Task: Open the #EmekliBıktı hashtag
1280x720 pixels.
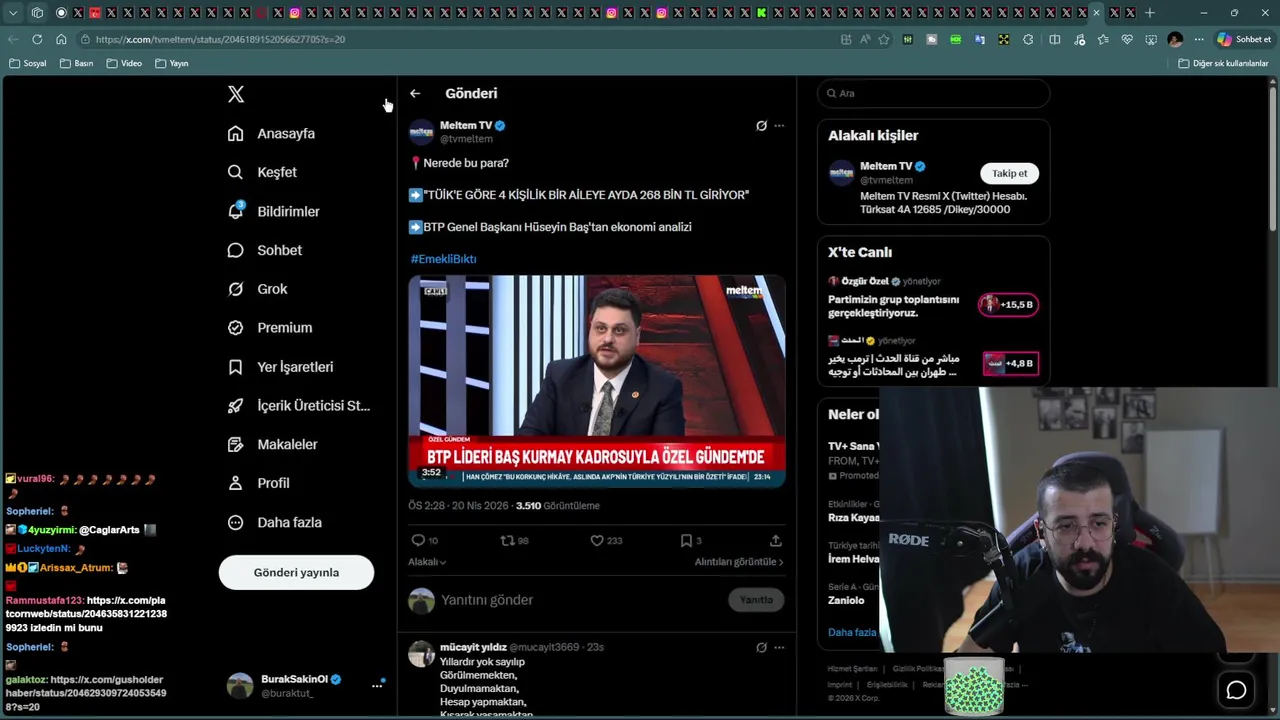Action: (443, 259)
